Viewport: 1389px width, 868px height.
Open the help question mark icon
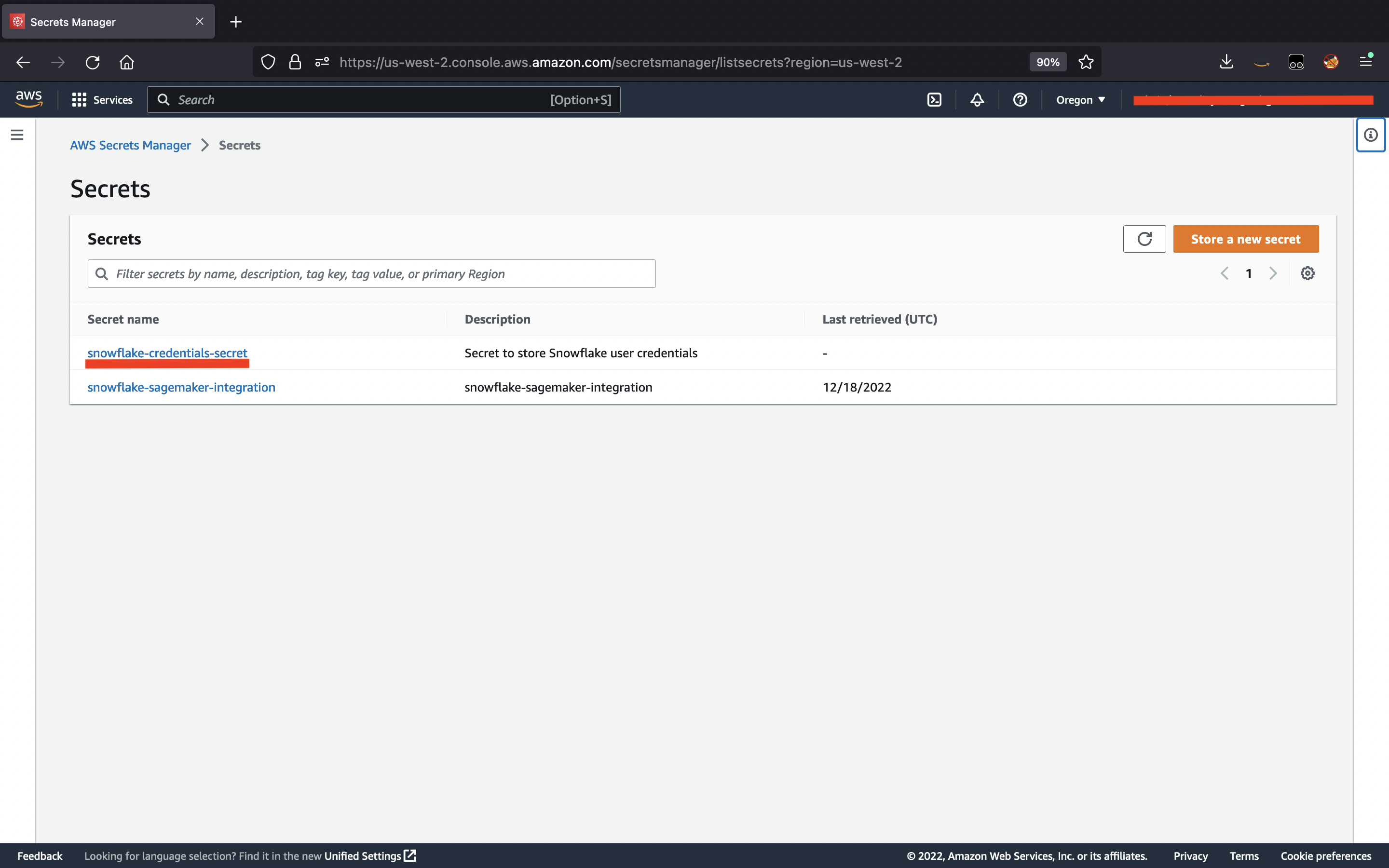(x=1020, y=100)
